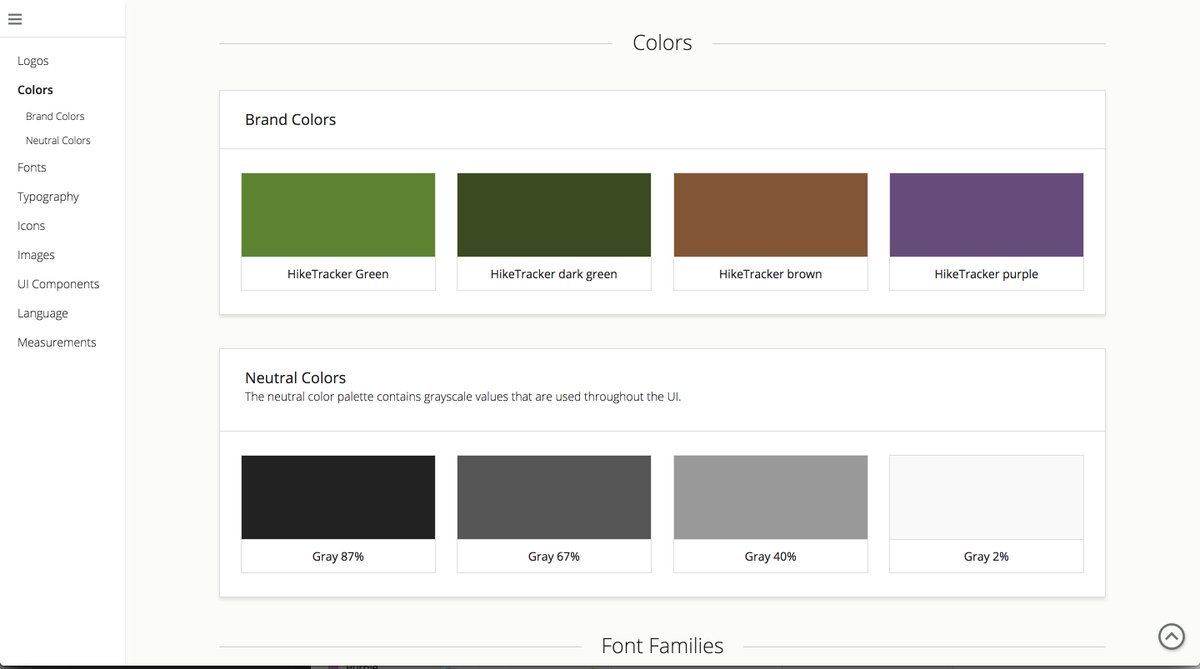Click the Gray 40% label
The height and width of the screenshot is (669, 1200).
770,556
